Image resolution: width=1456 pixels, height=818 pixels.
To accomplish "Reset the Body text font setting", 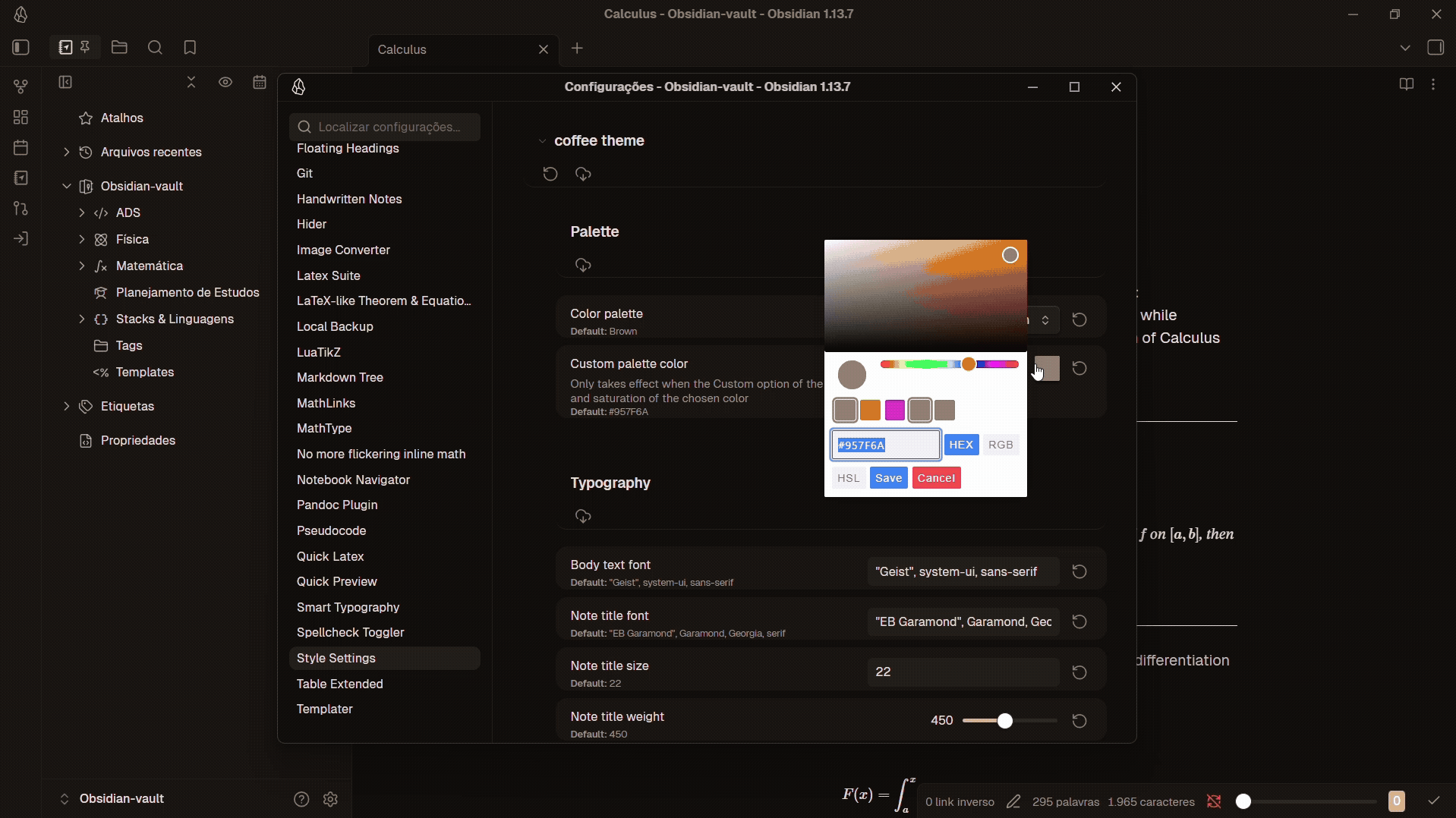I will tap(1079, 571).
